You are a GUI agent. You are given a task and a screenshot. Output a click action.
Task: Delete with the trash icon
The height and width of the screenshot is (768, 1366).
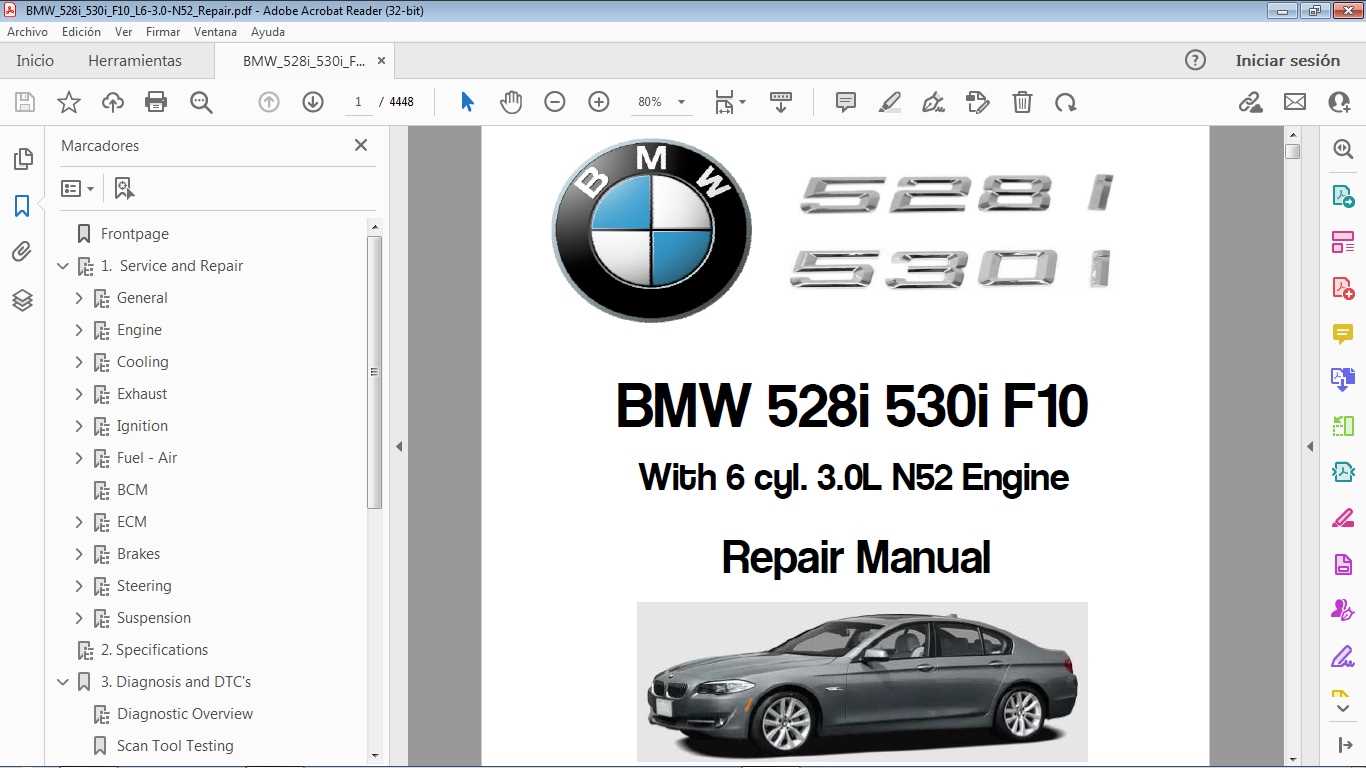pyautogui.click(x=1022, y=102)
